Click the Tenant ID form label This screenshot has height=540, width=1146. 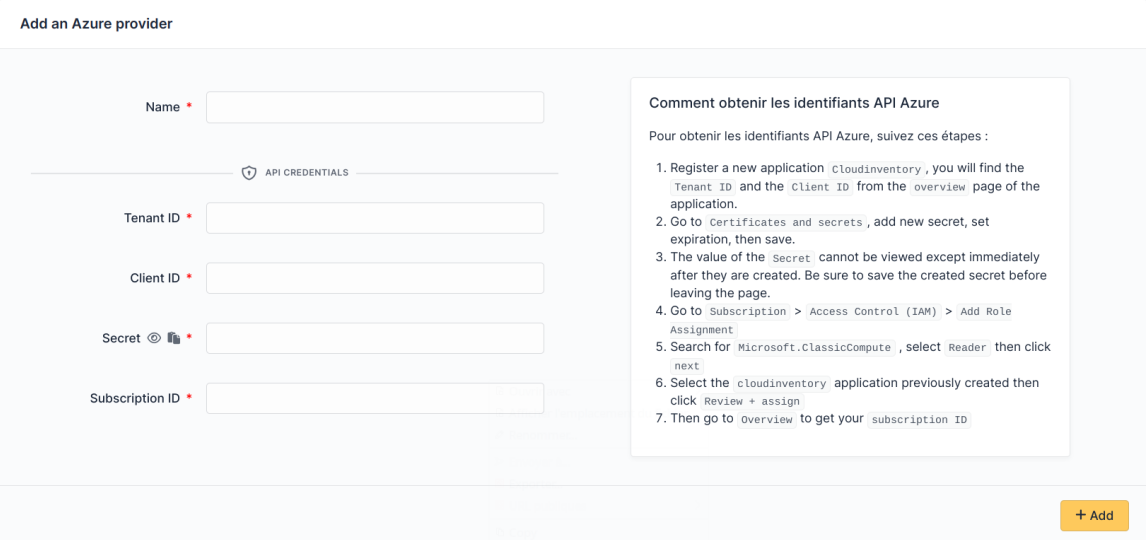pyautogui.click(x=152, y=218)
